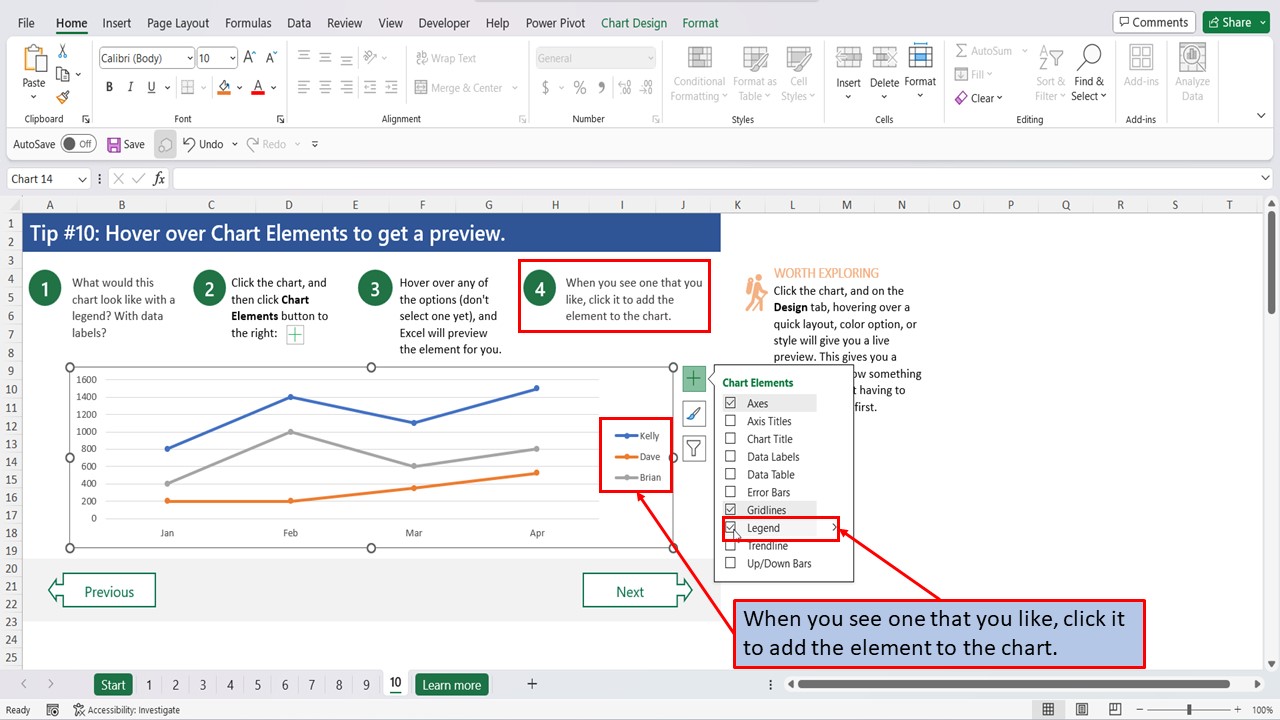Viewport: 1280px width, 720px height.
Task: Uncheck the Axes checkbox
Action: coord(730,403)
